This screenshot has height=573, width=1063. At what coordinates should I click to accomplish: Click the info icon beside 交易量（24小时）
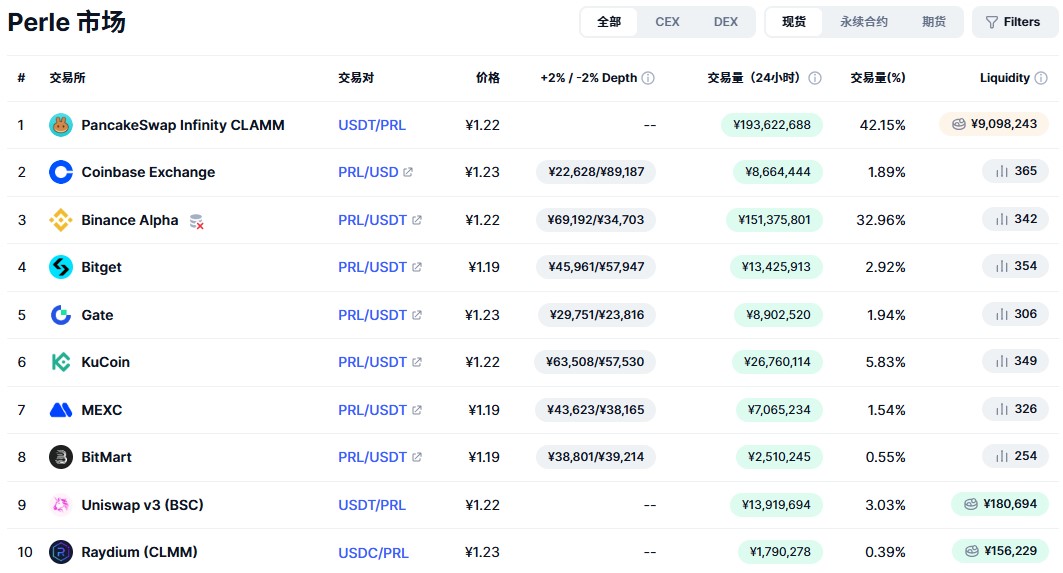pos(815,78)
